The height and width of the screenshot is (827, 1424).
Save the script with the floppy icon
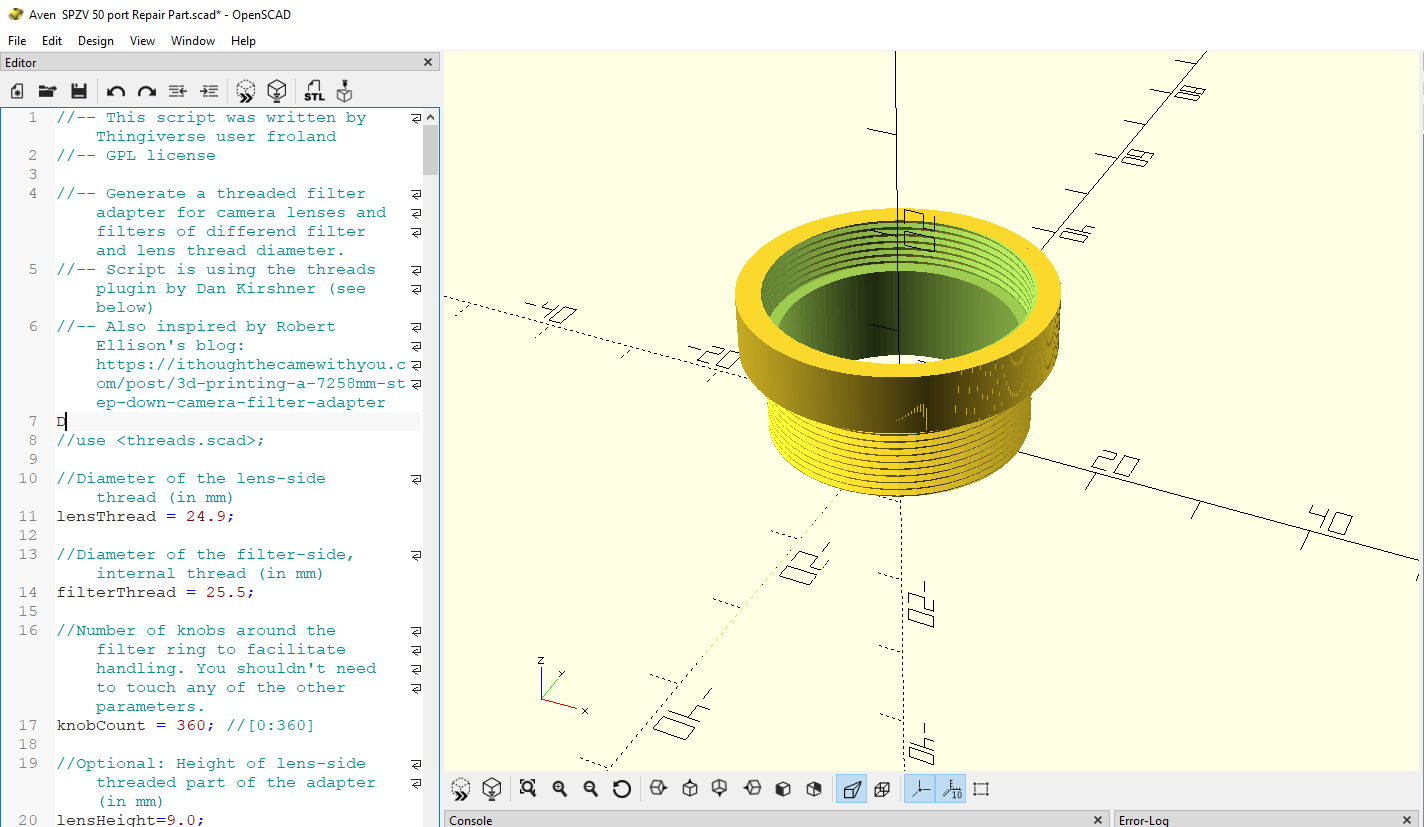78,91
